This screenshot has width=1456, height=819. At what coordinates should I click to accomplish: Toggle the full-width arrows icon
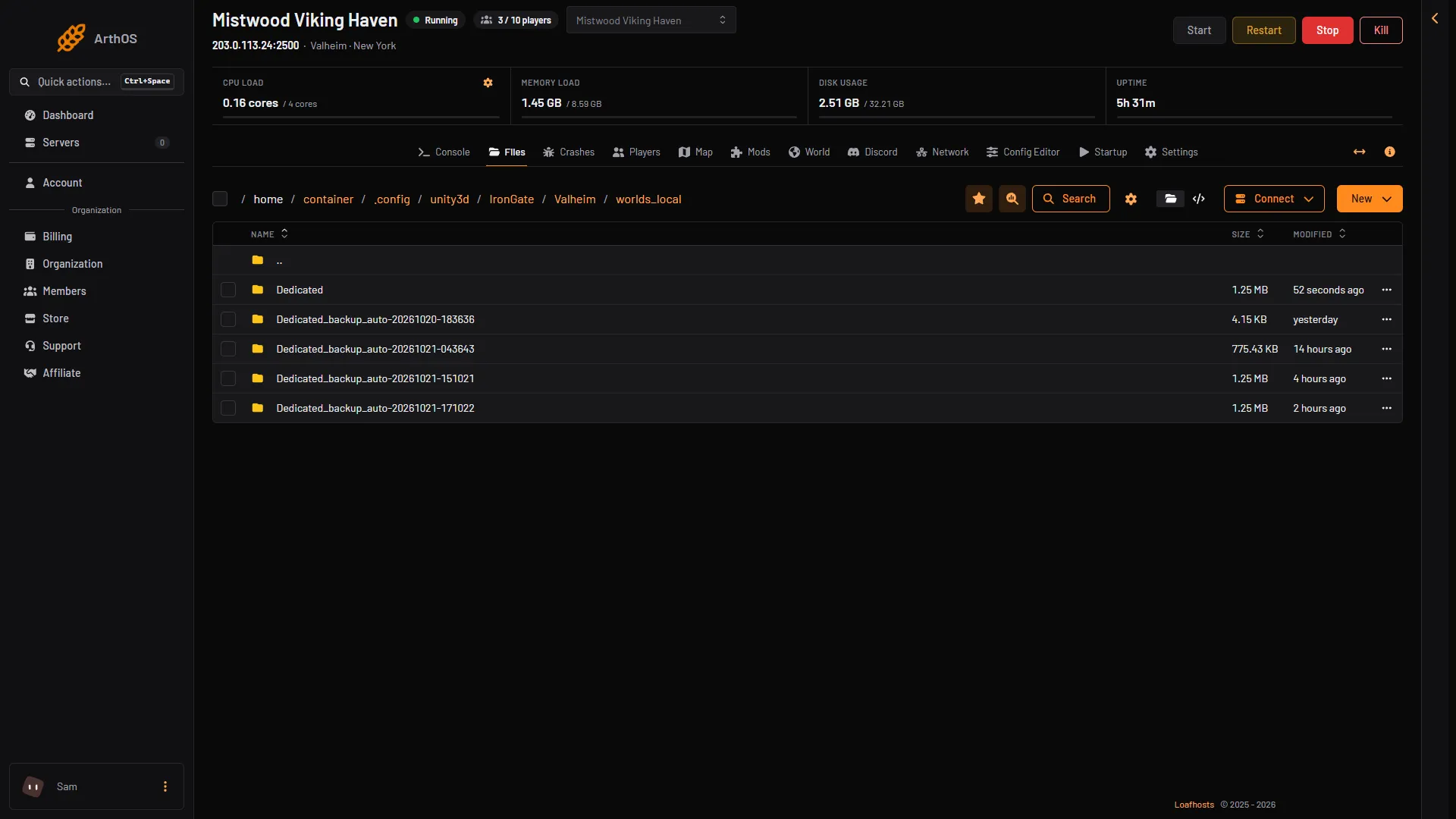point(1360,152)
